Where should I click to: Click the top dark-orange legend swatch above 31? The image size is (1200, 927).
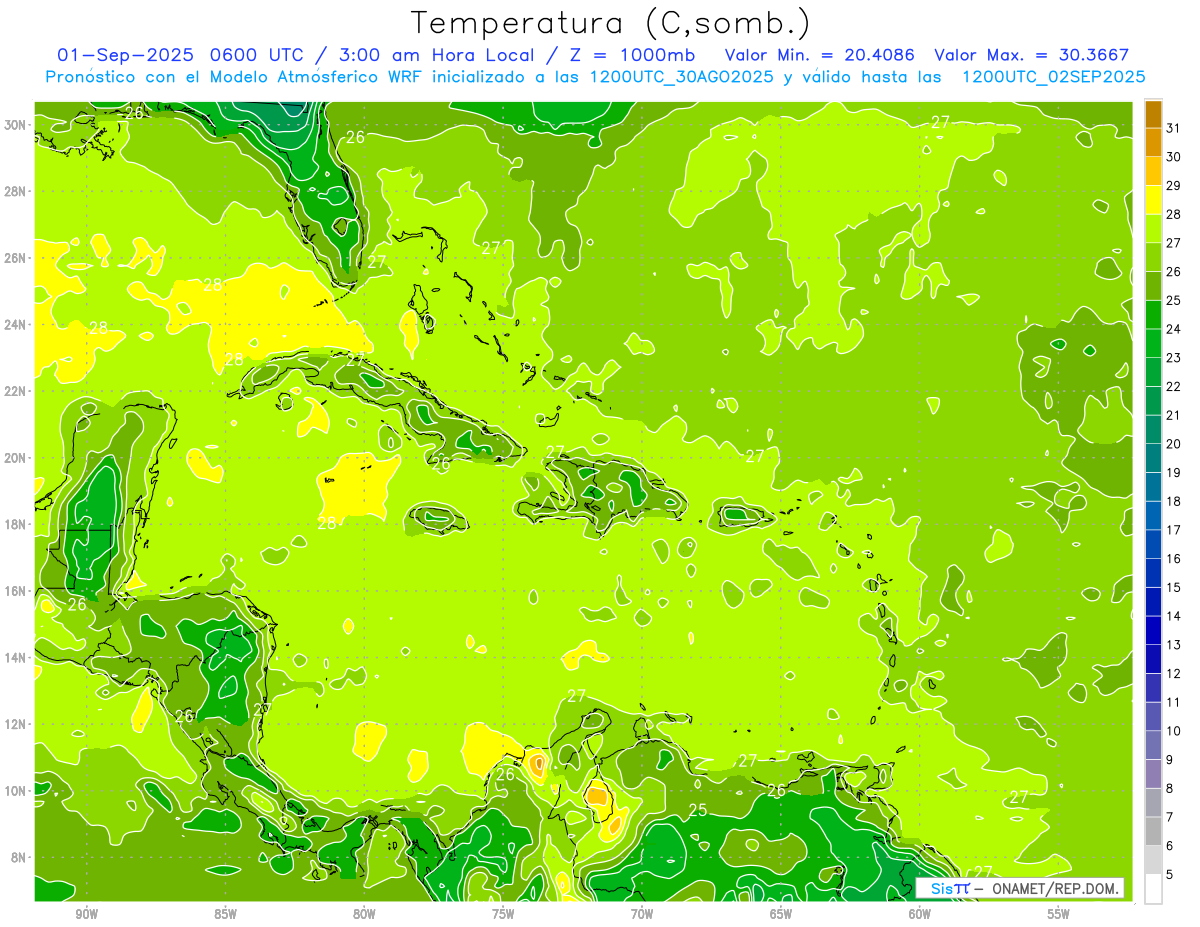coord(1153,114)
